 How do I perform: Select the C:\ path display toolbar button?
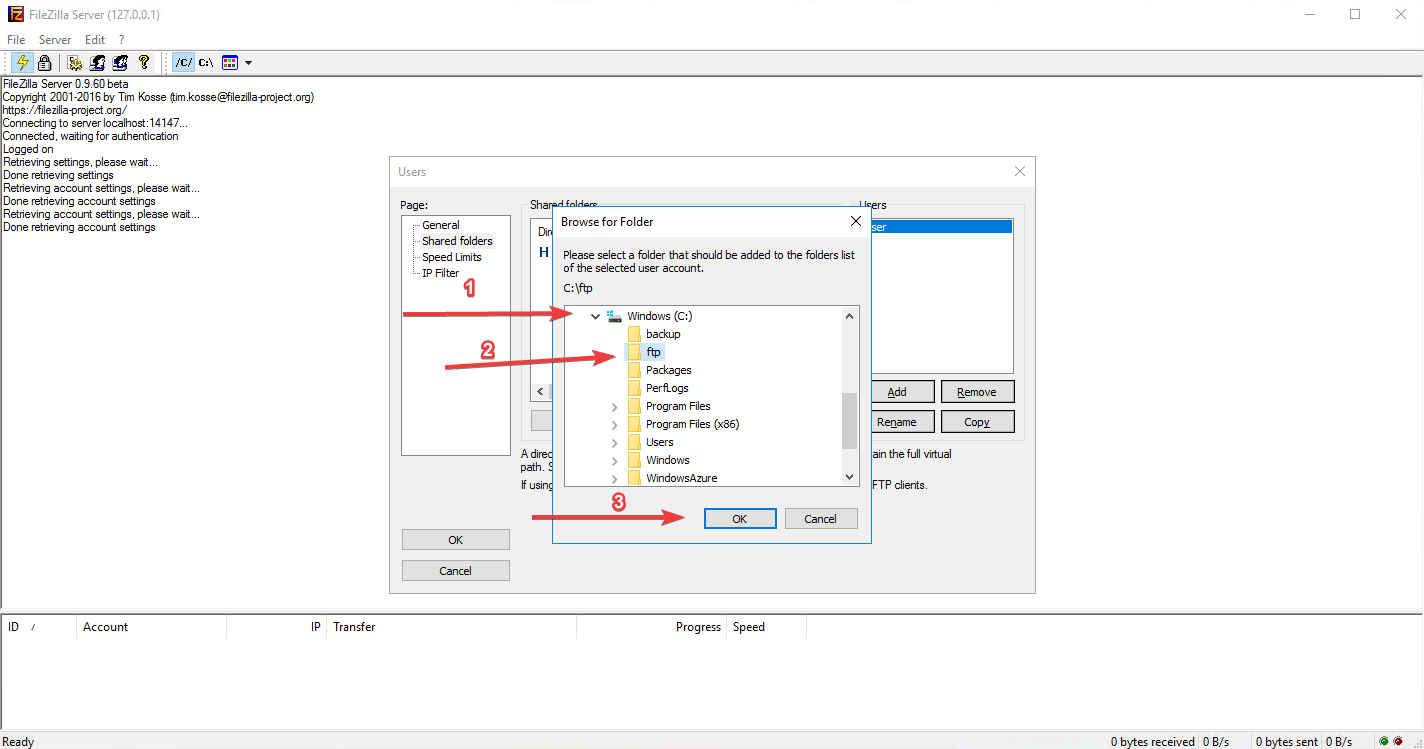206,62
